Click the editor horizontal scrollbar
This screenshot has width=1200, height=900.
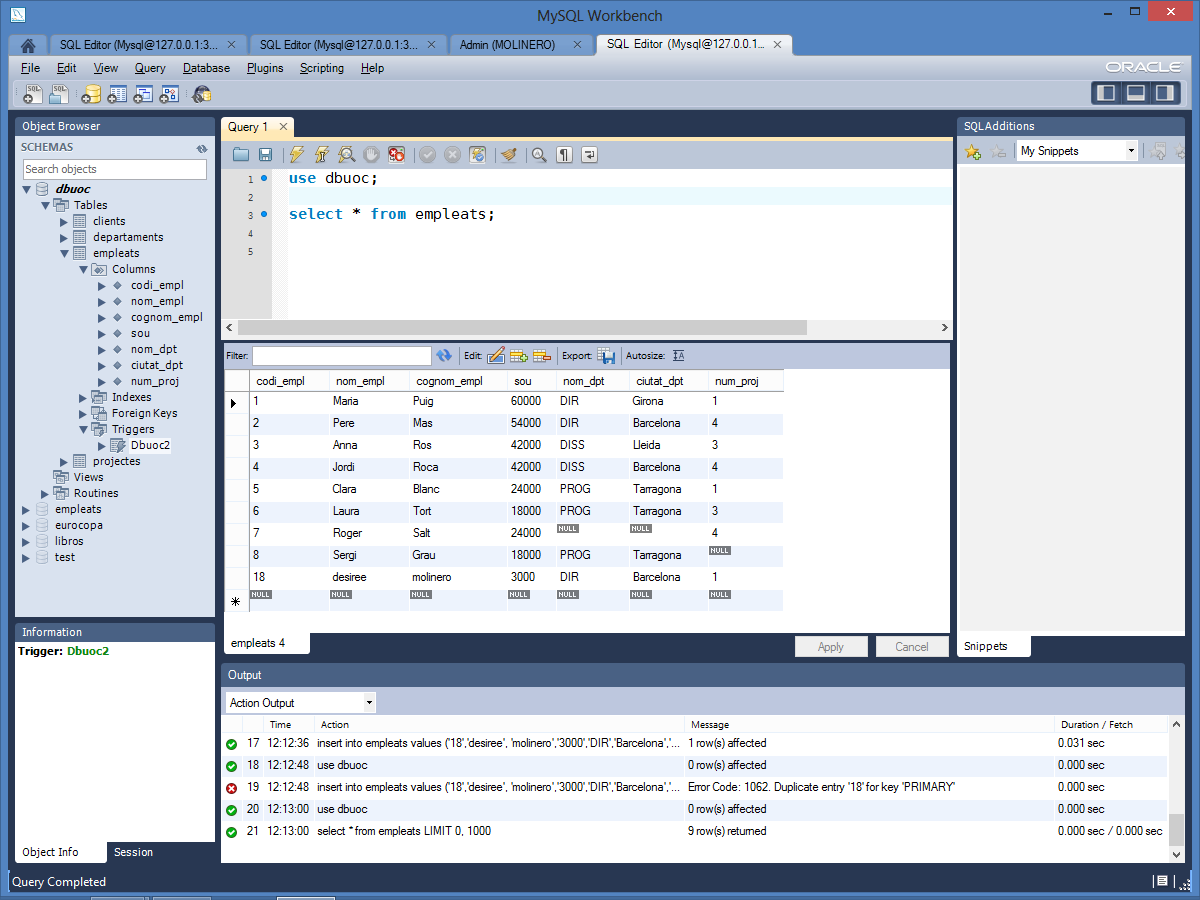[522, 328]
